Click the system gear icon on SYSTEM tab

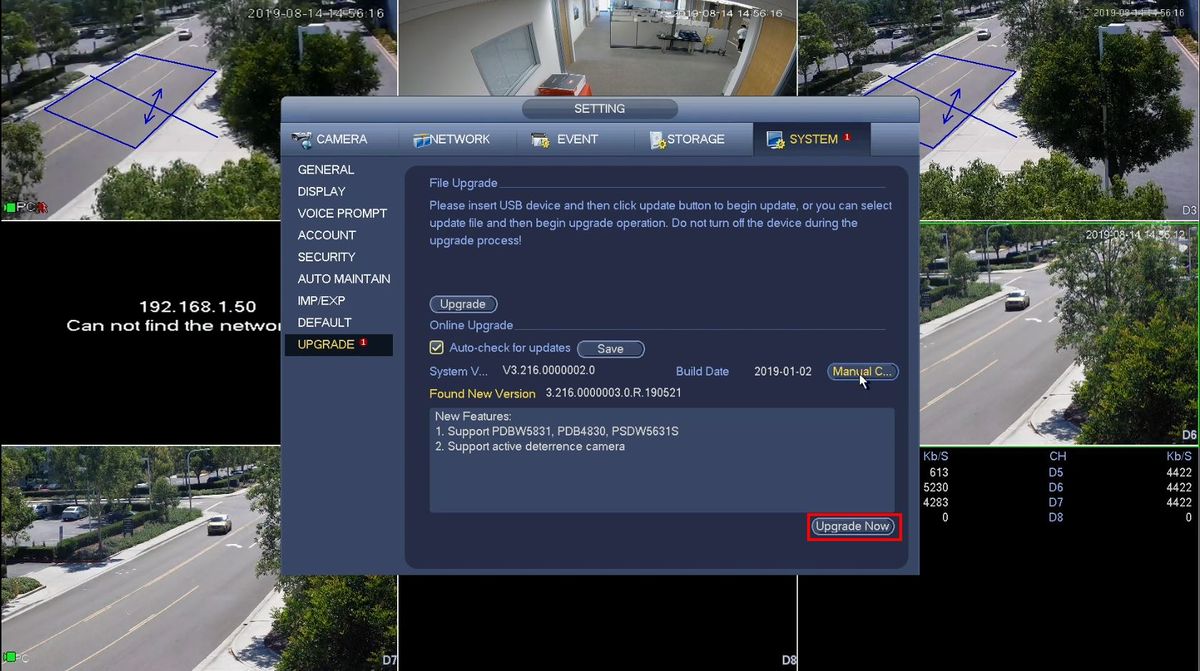pyautogui.click(x=775, y=140)
